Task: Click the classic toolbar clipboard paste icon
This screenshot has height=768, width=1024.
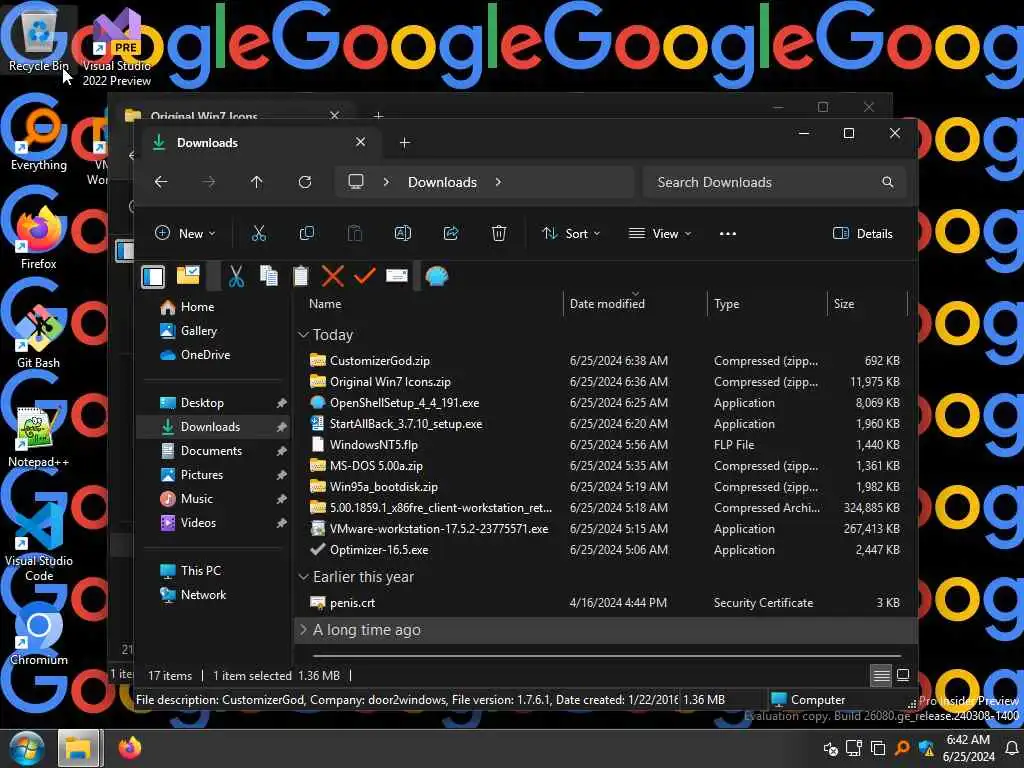Action: [x=300, y=276]
